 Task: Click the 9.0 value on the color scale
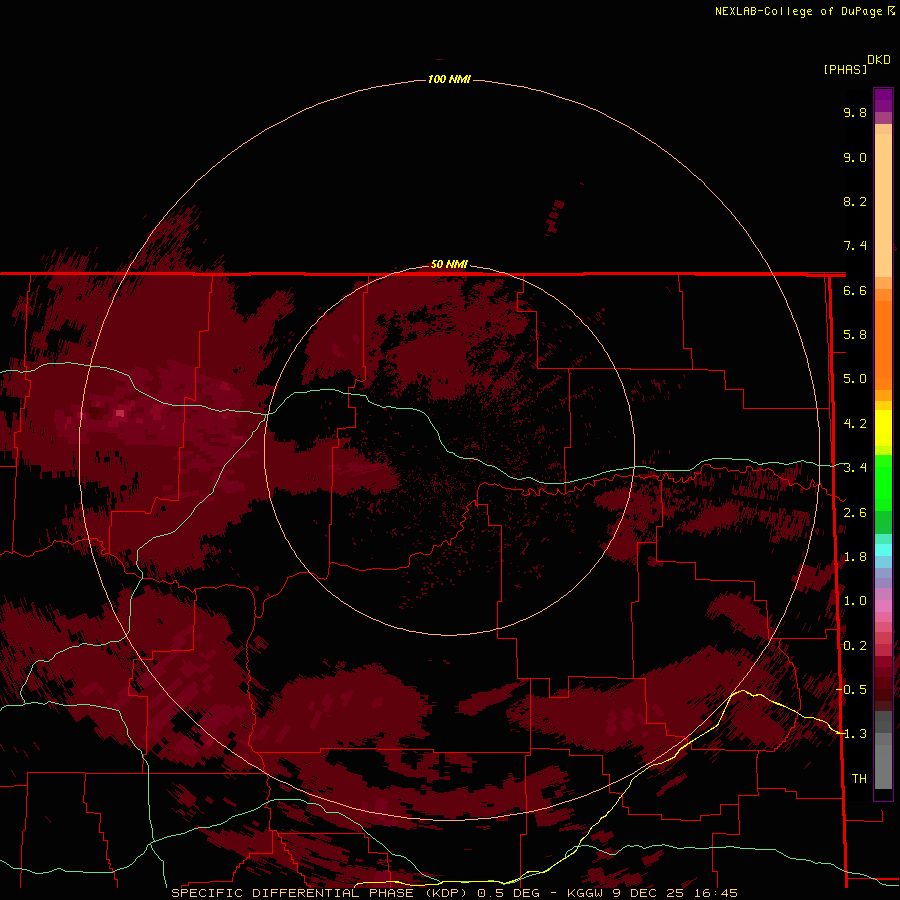pos(855,157)
